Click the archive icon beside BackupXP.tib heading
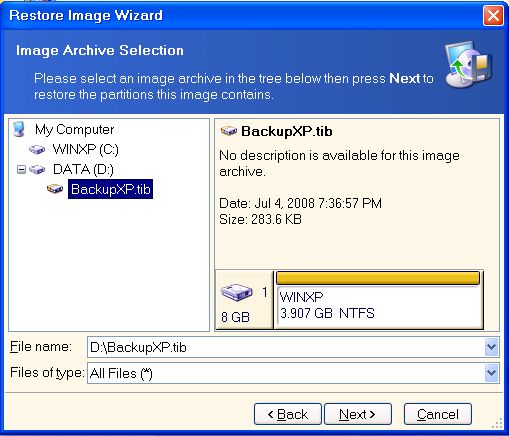This screenshot has width=509, height=436. [229, 131]
